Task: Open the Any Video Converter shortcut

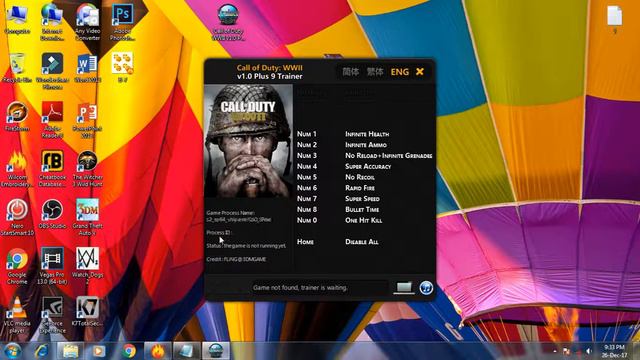Action: point(87,21)
